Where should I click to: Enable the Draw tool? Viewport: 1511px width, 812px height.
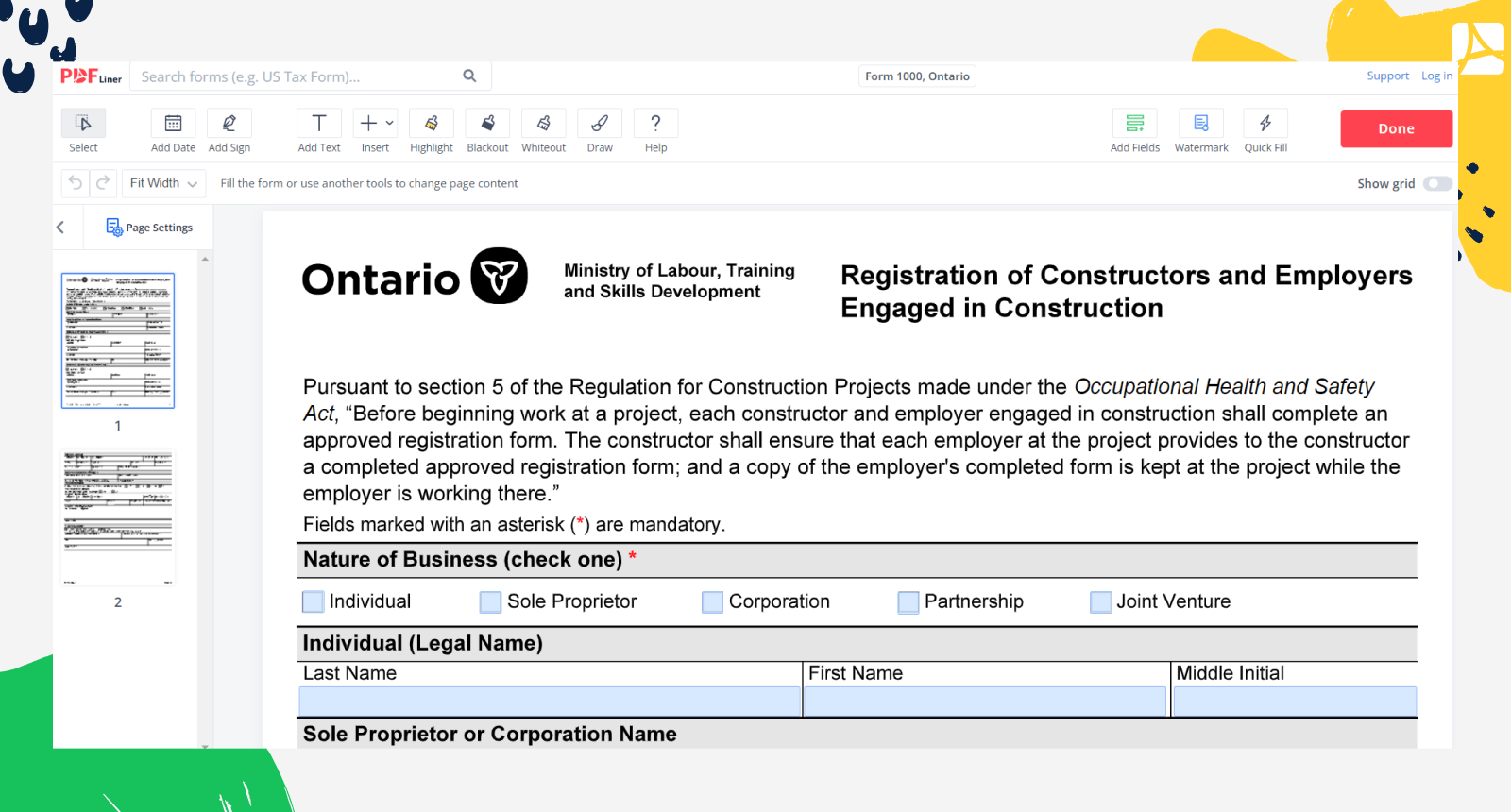click(600, 124)
